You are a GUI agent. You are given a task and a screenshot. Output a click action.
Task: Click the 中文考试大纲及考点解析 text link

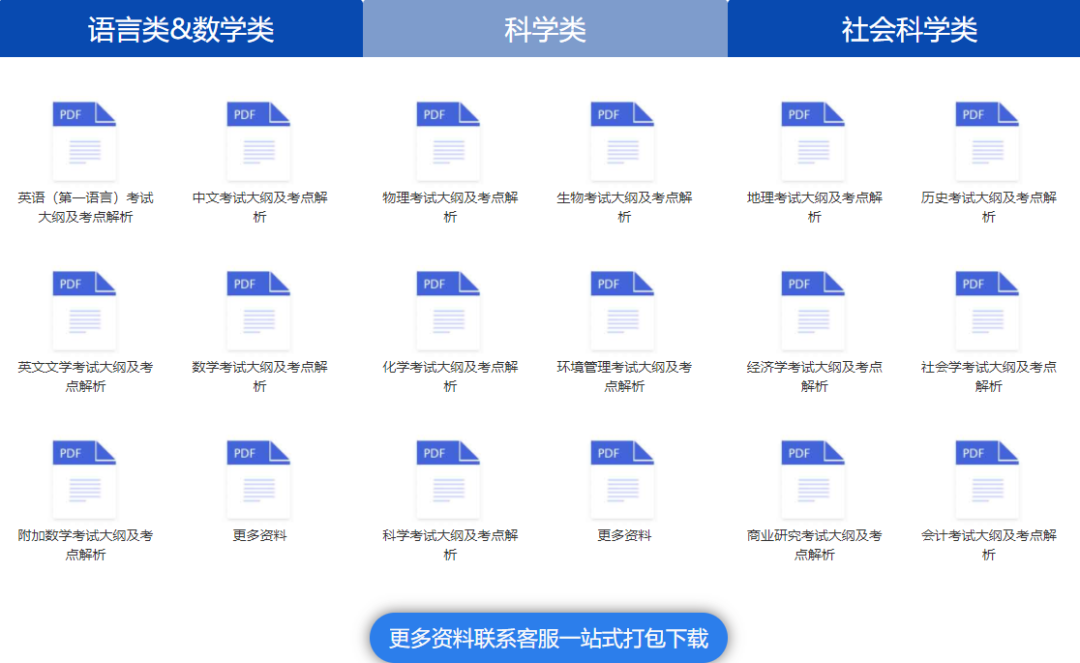tap(260, 207)
